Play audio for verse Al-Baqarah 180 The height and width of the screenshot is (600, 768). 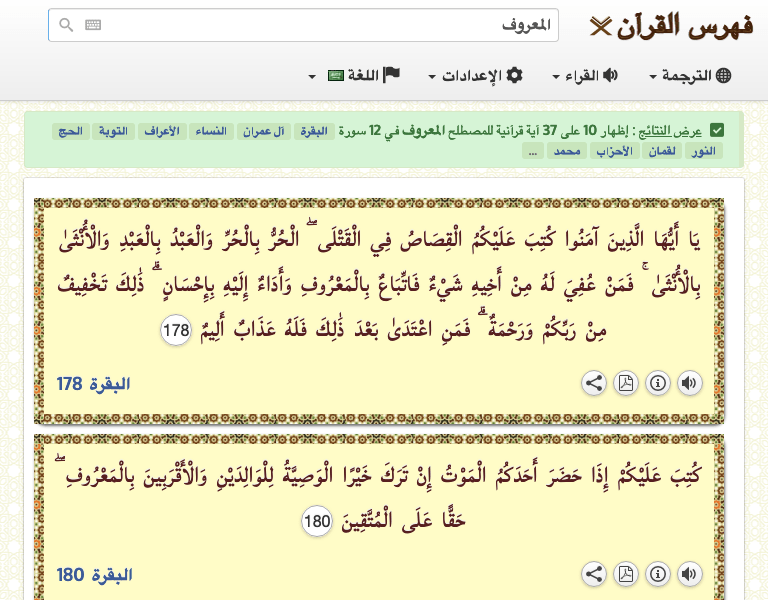pyautogui.click(x=689, y=574)
